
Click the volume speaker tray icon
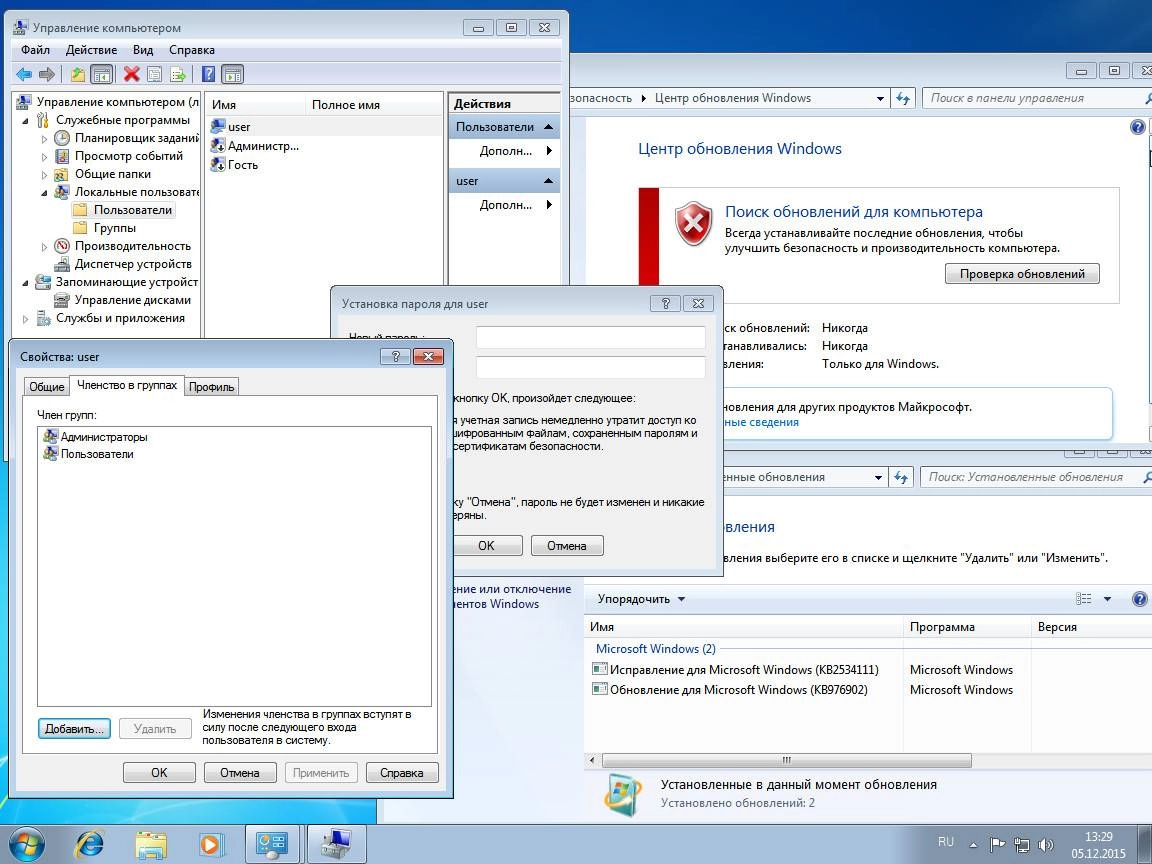(1046, 844)
